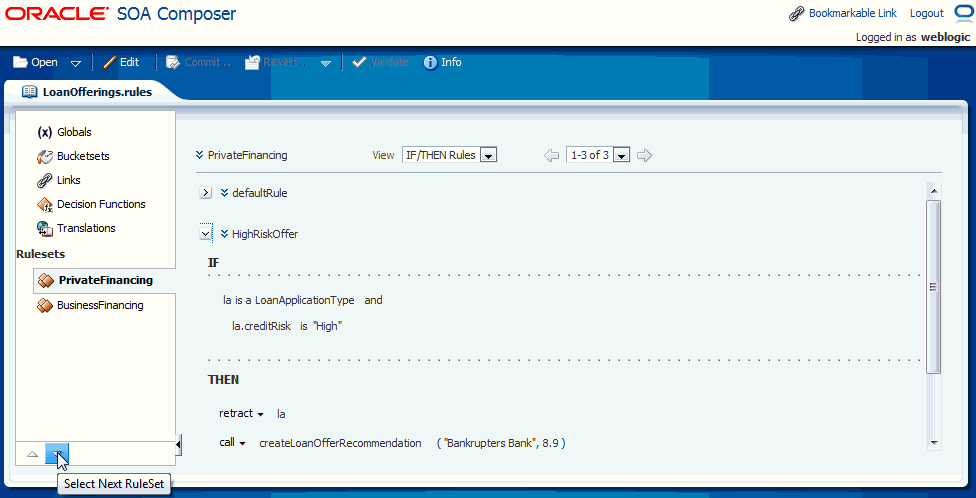Click the scrollbar up arrow in rules
Image resolution: width=976 pixels, height=498 pixels.
(x=934, y=191)
